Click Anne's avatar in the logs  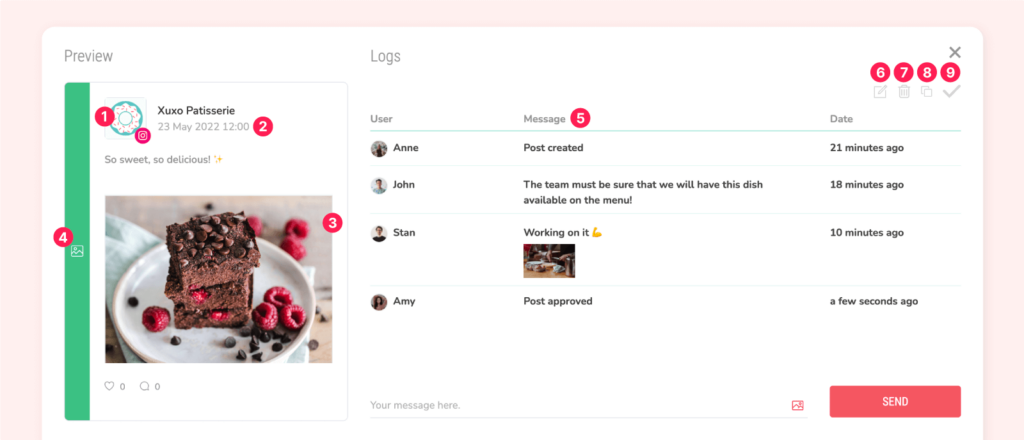click(379, 148)
